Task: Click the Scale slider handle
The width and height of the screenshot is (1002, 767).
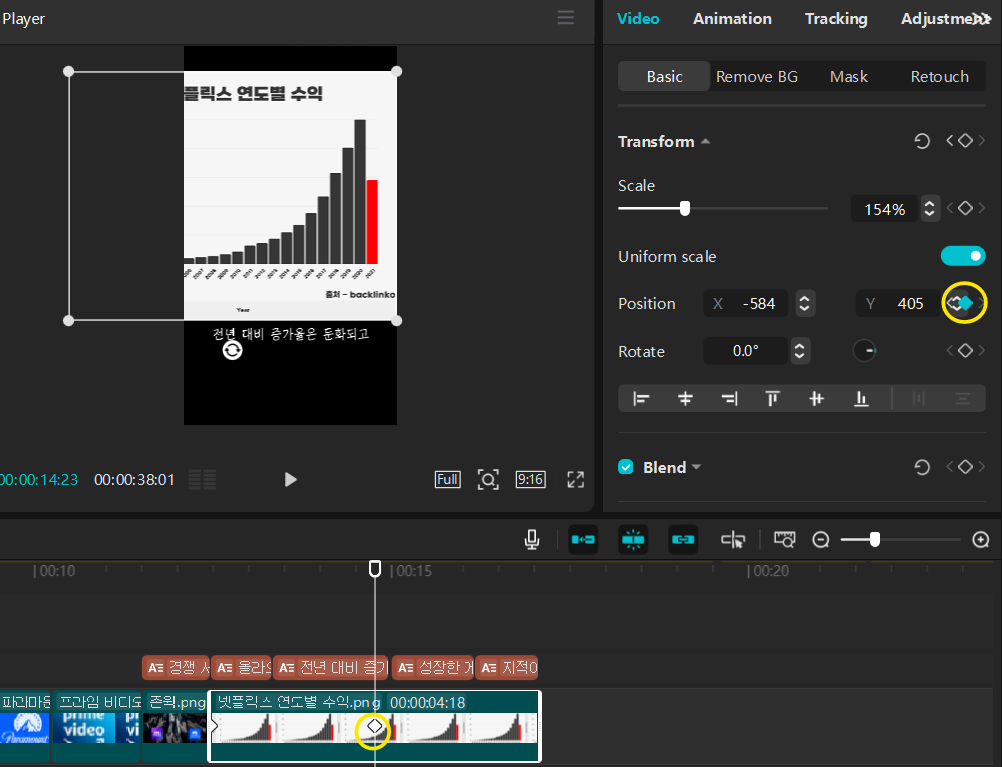Action: click(685, 208)
